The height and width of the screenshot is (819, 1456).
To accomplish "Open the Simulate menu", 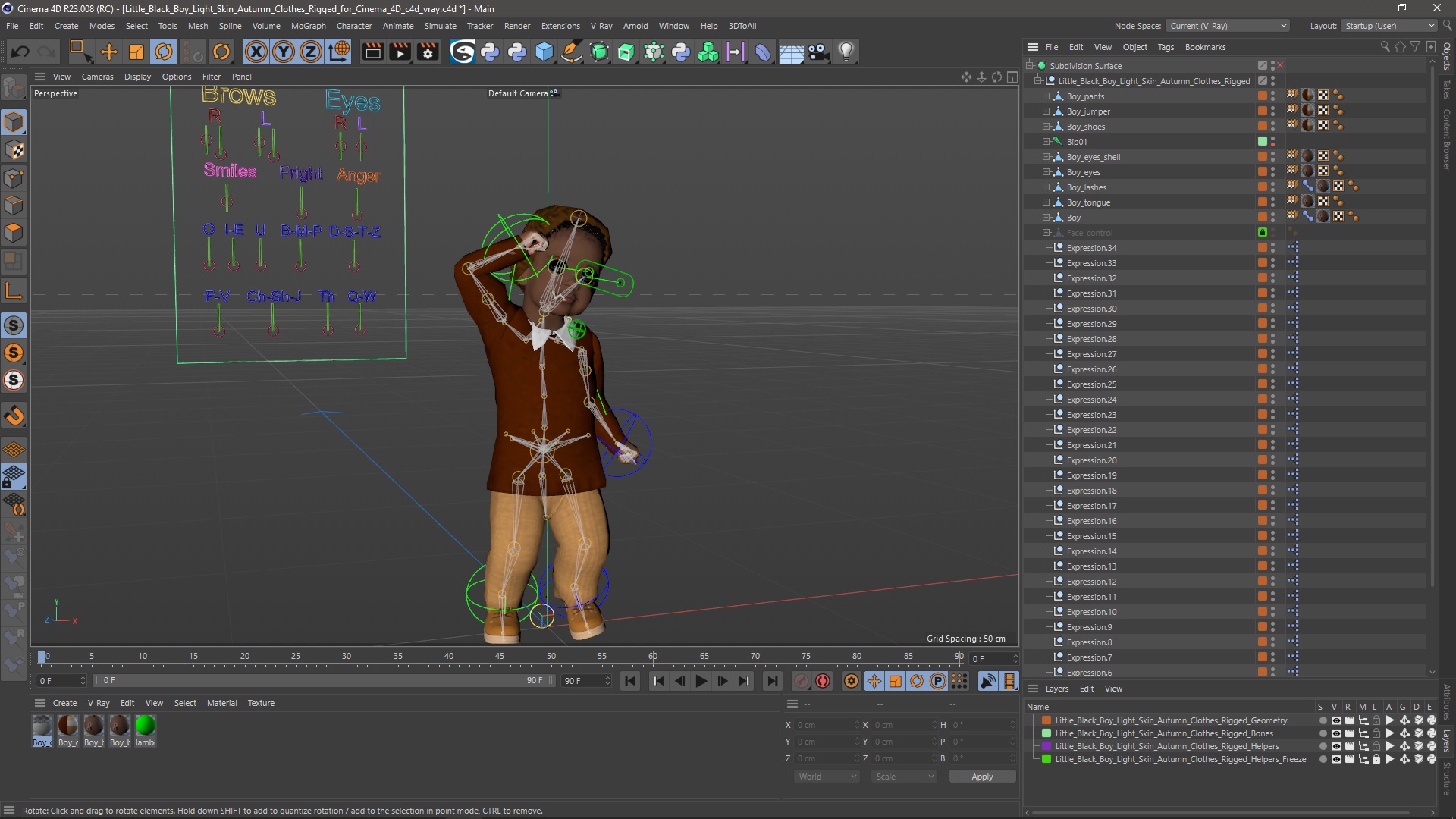I will (440, 26).
